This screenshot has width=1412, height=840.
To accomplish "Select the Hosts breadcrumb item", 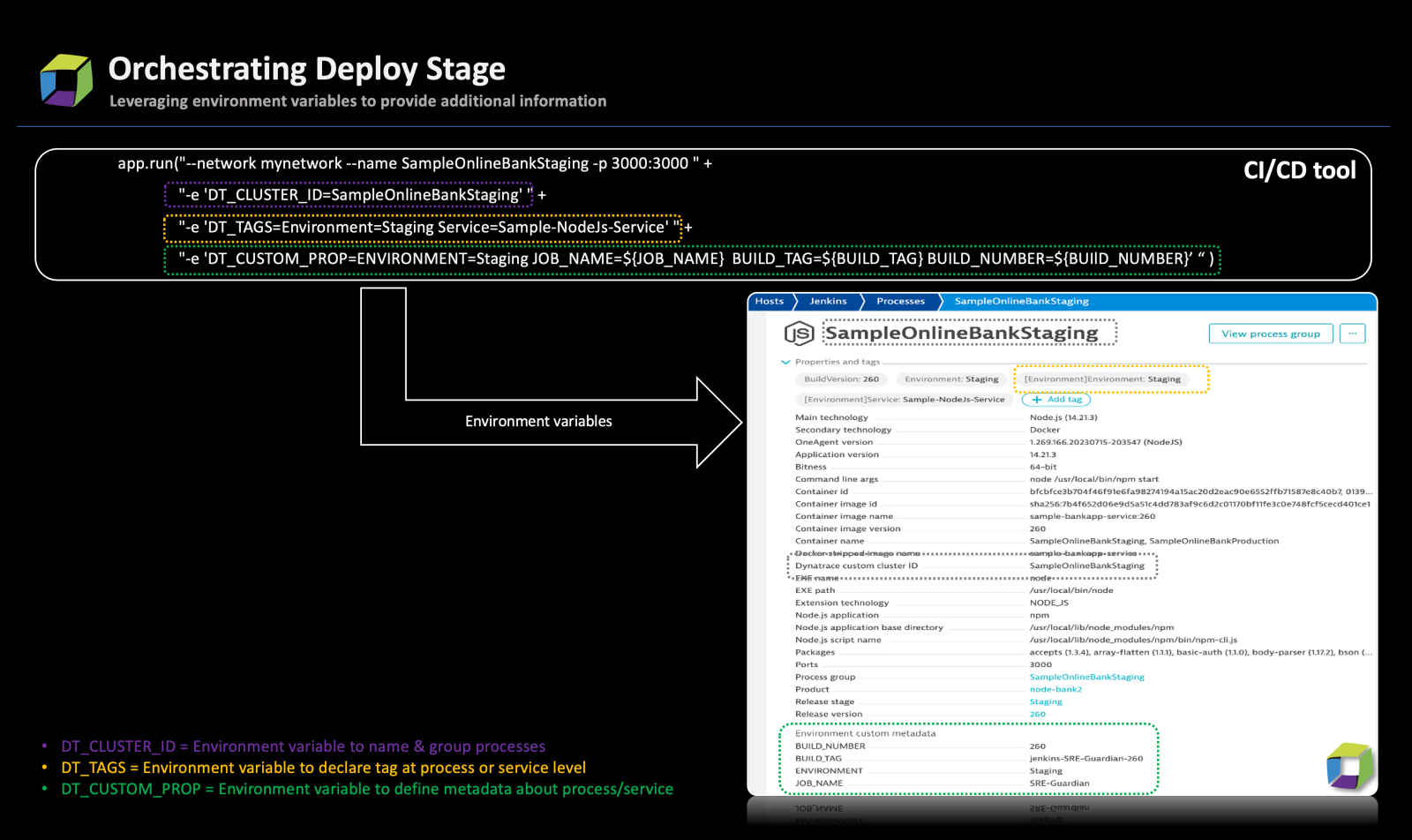I will [x=770, y=301].
